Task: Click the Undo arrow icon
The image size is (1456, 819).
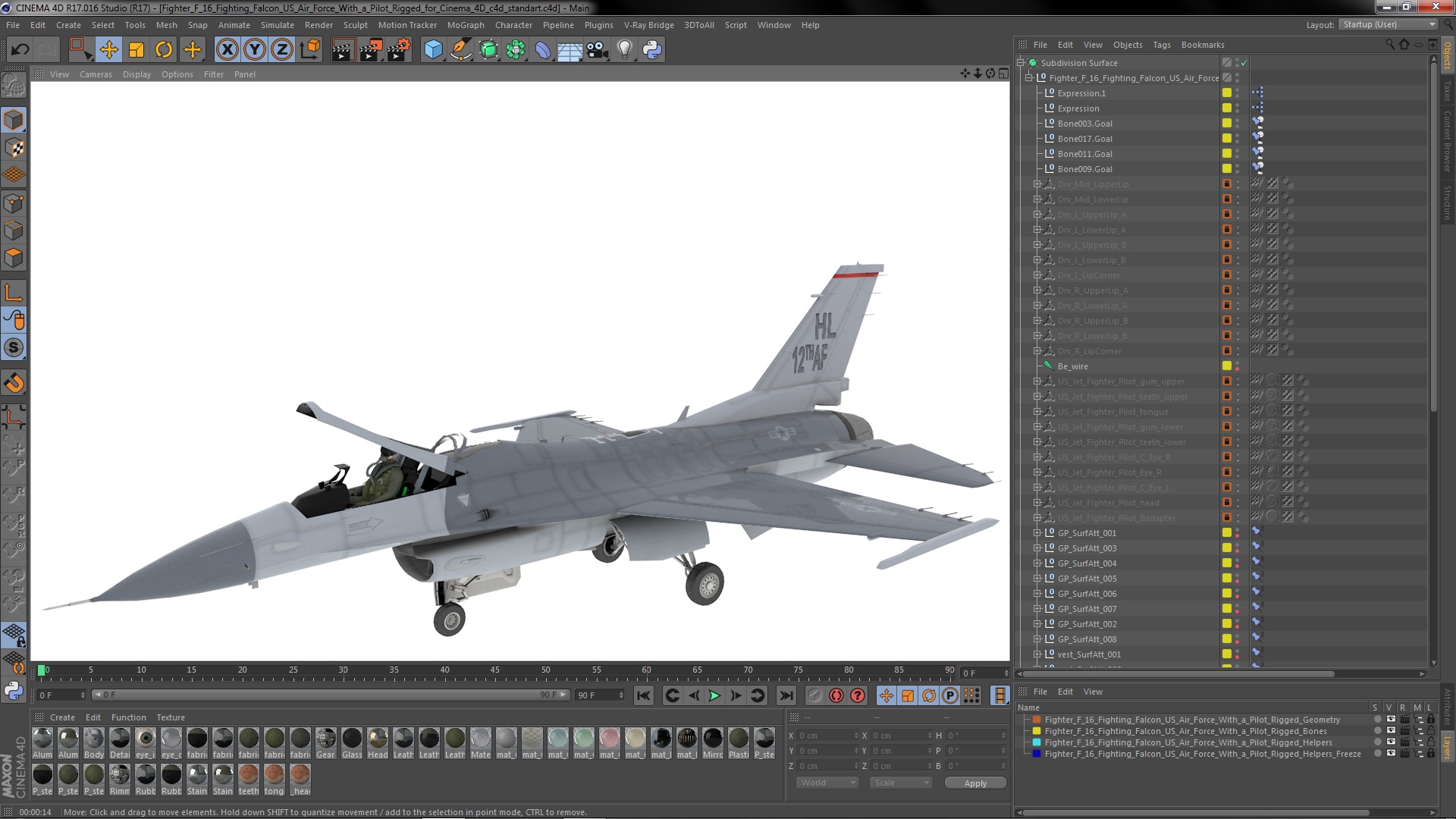Action: (x=20, y=50)
